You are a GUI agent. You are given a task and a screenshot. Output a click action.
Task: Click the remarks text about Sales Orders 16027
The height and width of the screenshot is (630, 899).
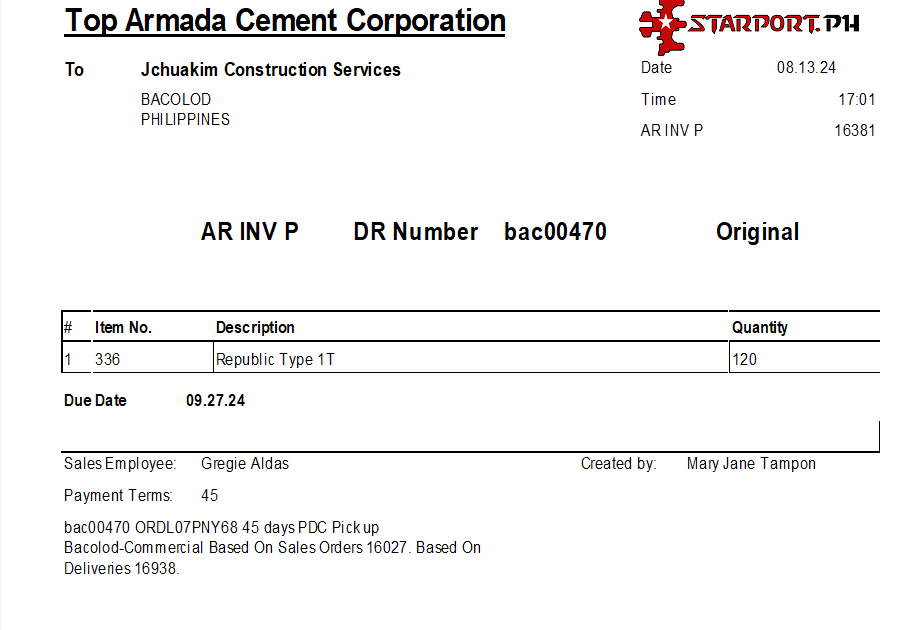click(272, 548)
